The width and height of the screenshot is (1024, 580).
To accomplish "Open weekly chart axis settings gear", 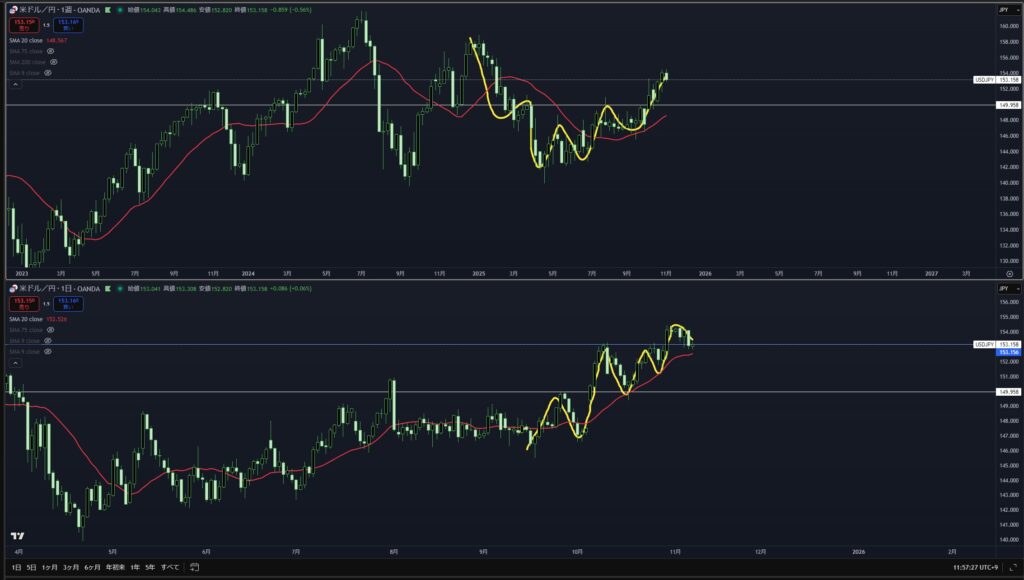I will click(1009, 272).
